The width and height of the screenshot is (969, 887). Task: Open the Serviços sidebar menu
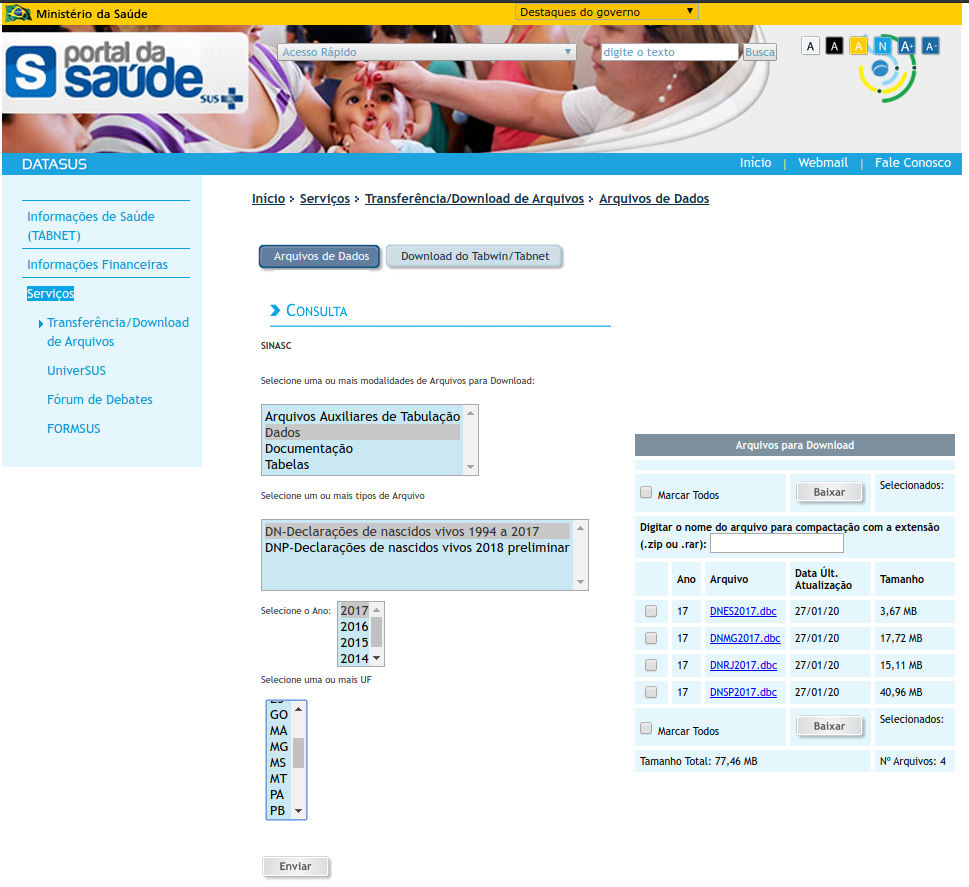tap(50, 294)
